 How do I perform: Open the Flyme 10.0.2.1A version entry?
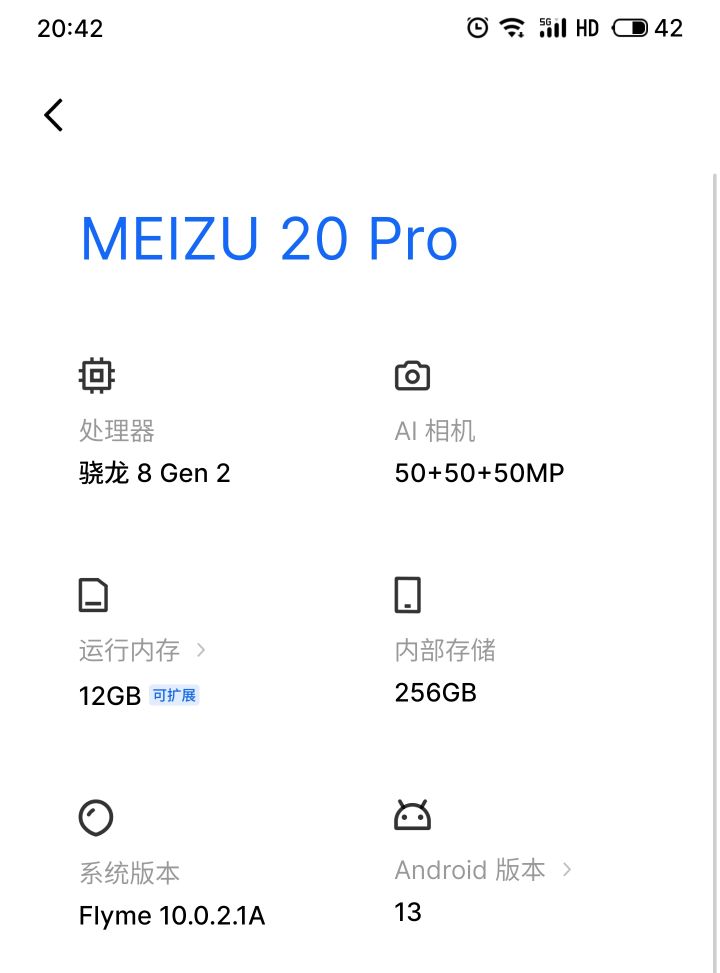coord(172,915)
